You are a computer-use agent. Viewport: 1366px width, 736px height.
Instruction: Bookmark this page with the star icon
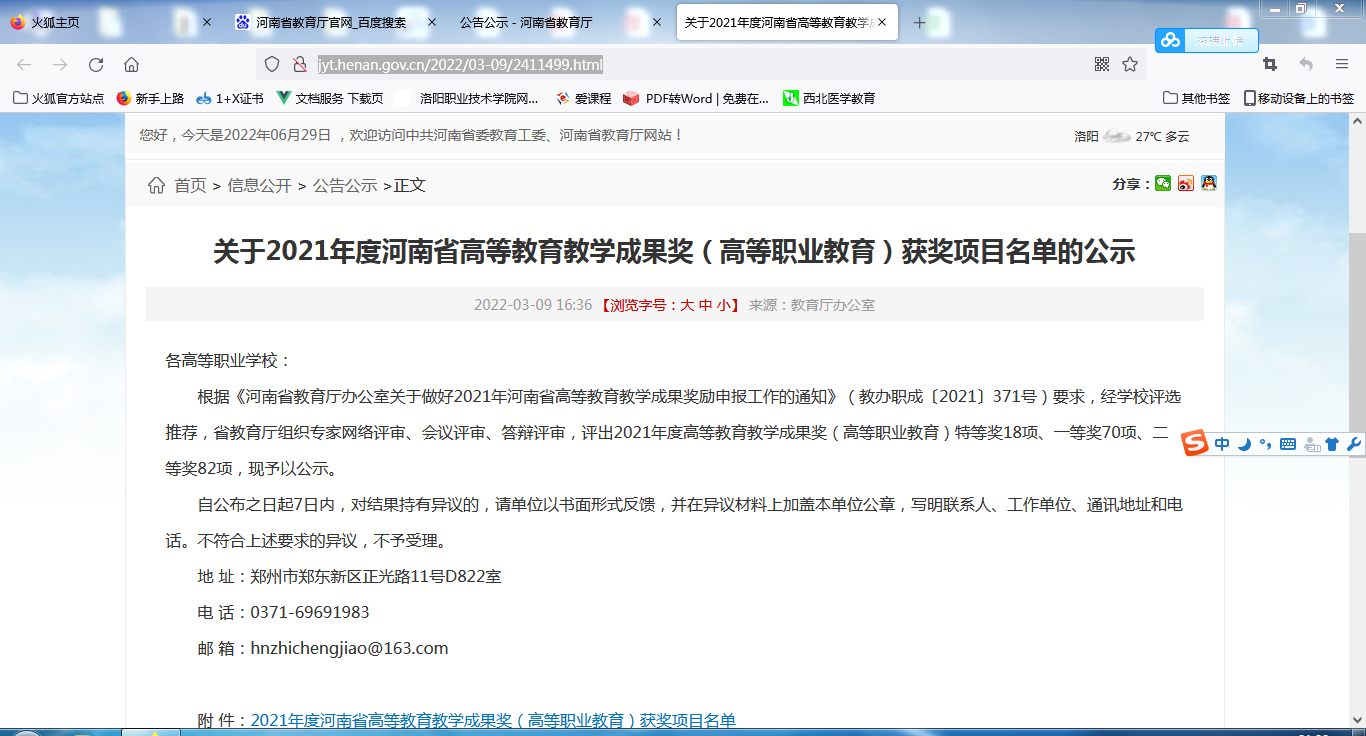click(1130, 65)
